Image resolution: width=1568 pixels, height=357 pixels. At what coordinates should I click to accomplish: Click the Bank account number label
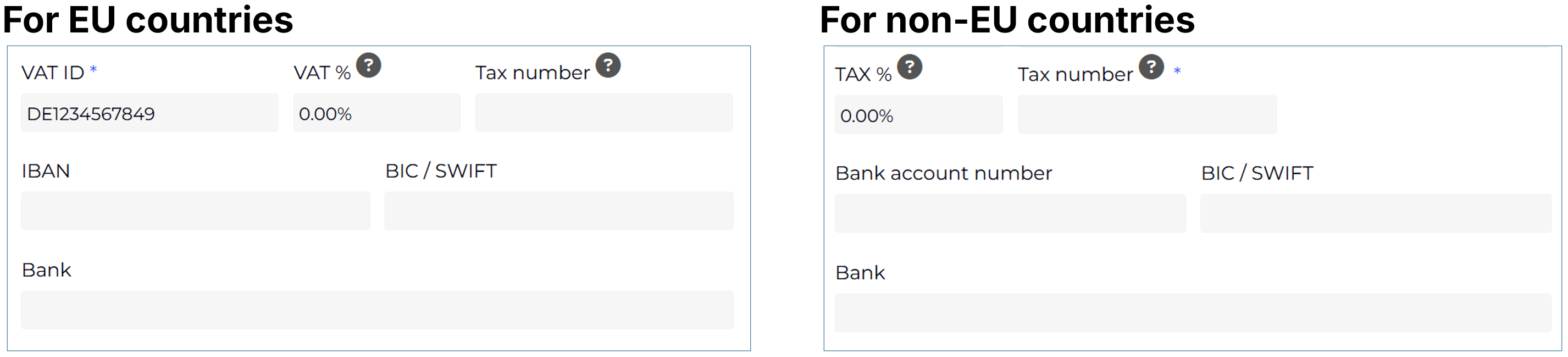(x=944, y=173)
